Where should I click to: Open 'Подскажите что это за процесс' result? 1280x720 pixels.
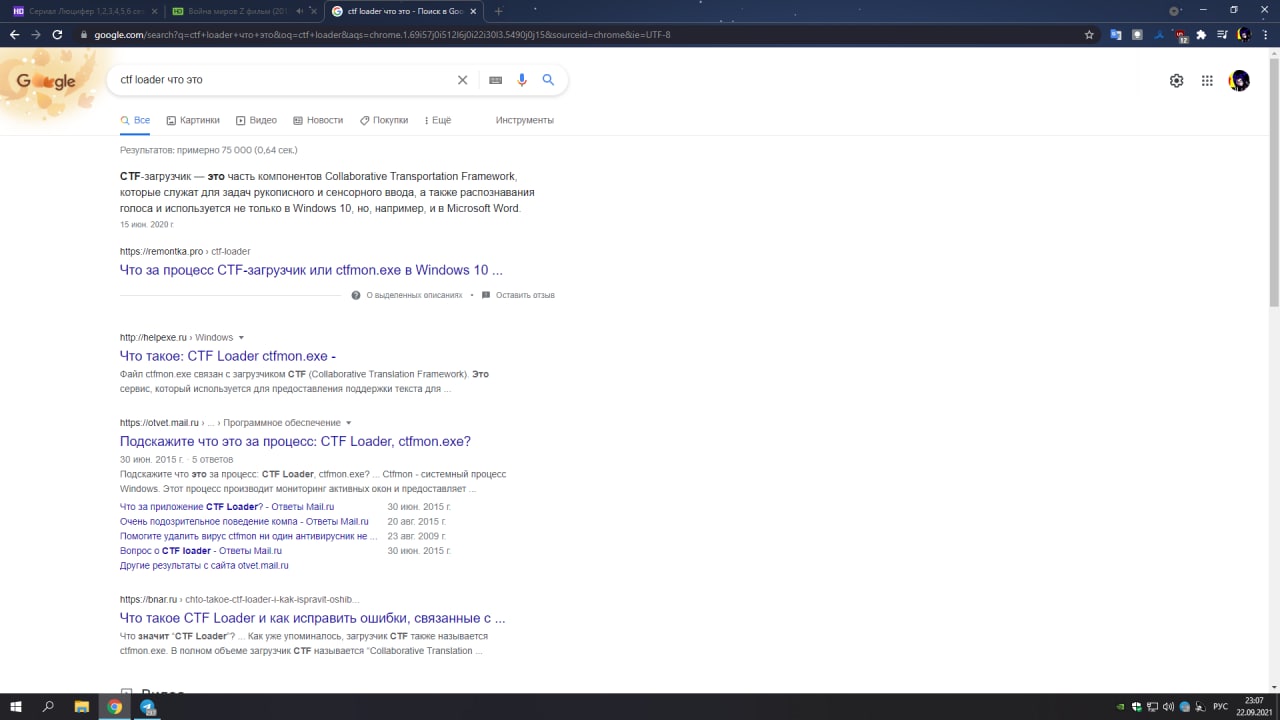tap(295, 441)
